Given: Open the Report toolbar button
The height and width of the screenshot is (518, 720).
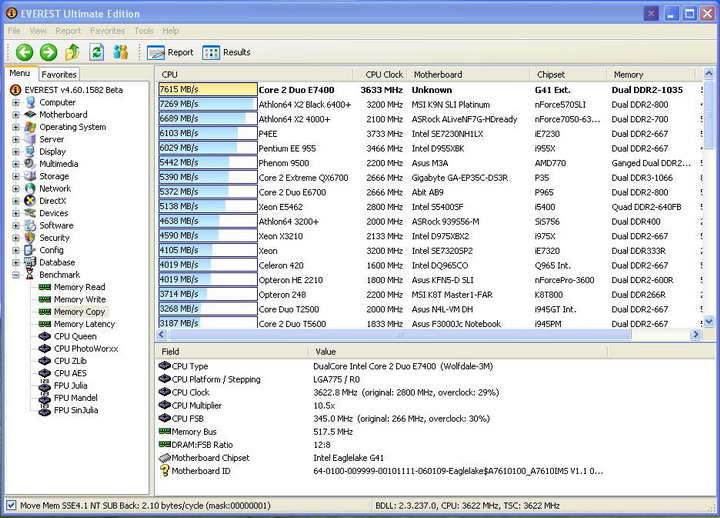Looking at the screenshot, I should coord(170,52).
